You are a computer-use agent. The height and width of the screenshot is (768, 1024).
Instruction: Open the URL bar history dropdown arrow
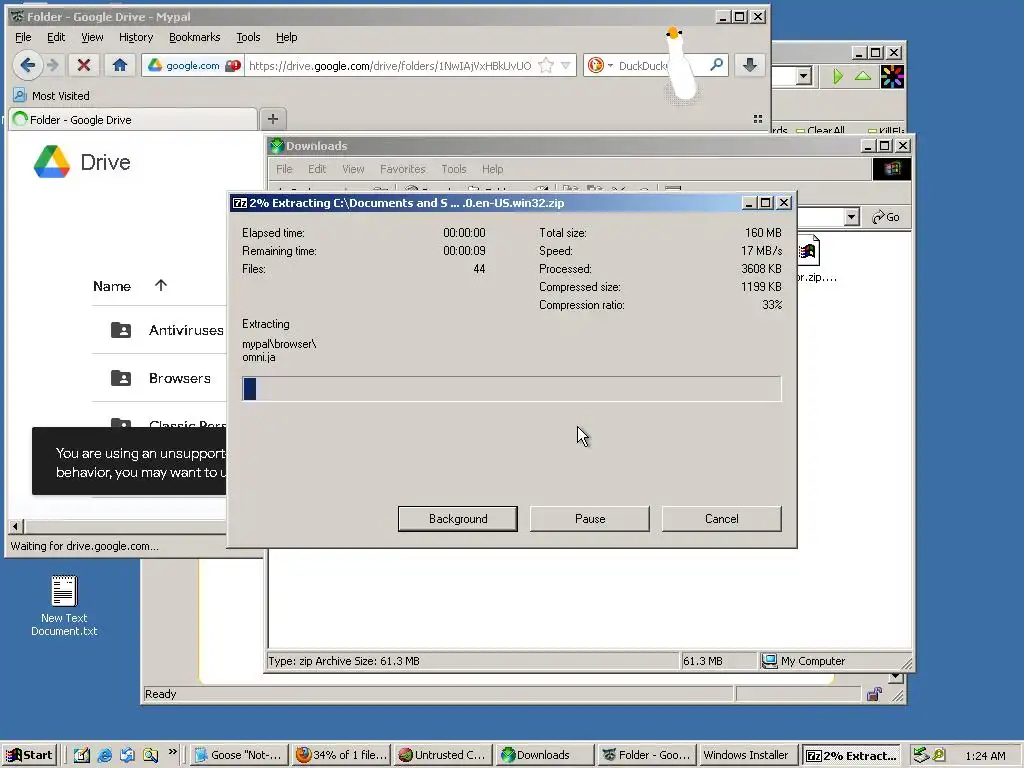point(566,65)
